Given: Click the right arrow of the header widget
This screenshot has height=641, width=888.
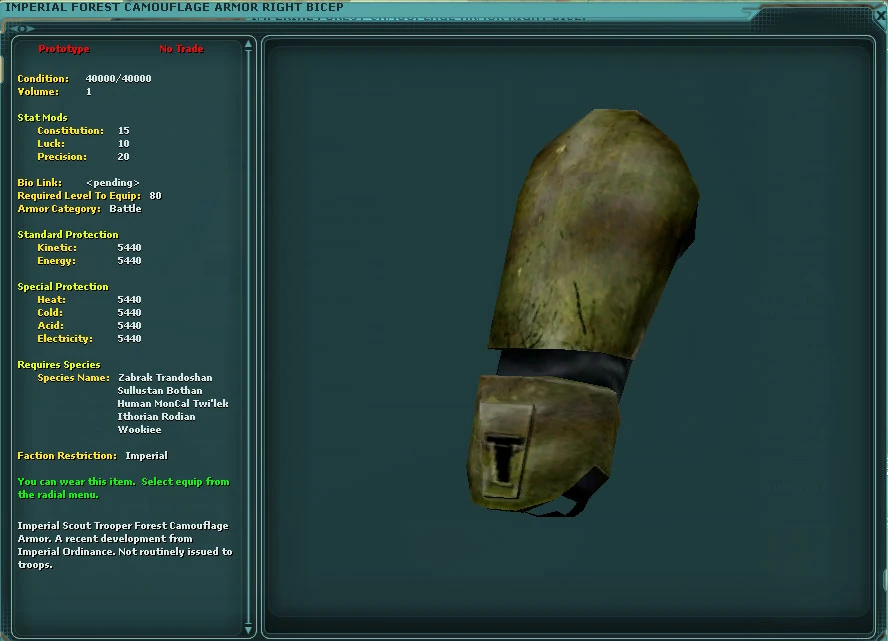Looking at the screenshot, I should 30,28.
